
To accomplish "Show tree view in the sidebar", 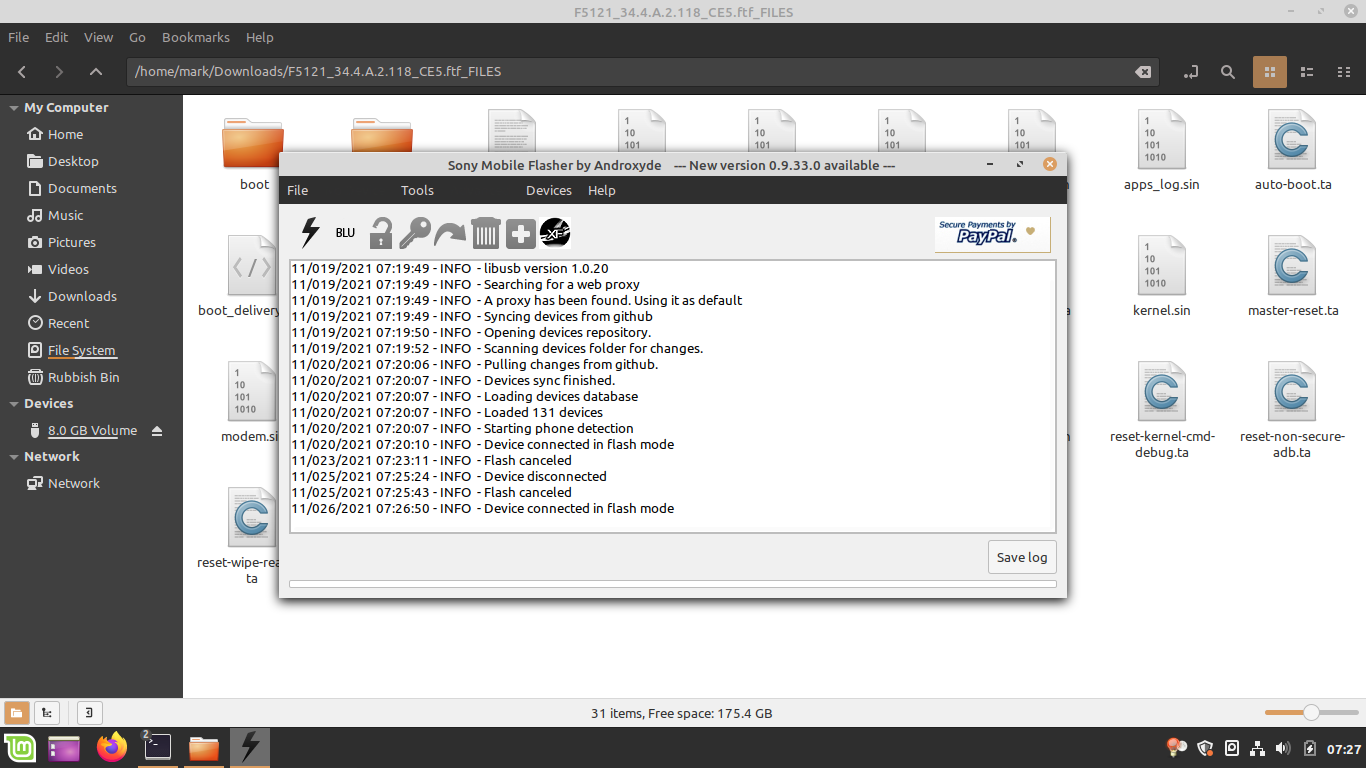I will pyautogui.click(x=46, y=713).
